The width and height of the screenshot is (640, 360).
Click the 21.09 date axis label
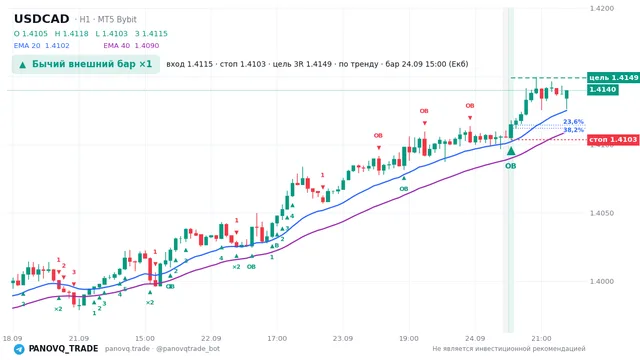coord(79,338)
